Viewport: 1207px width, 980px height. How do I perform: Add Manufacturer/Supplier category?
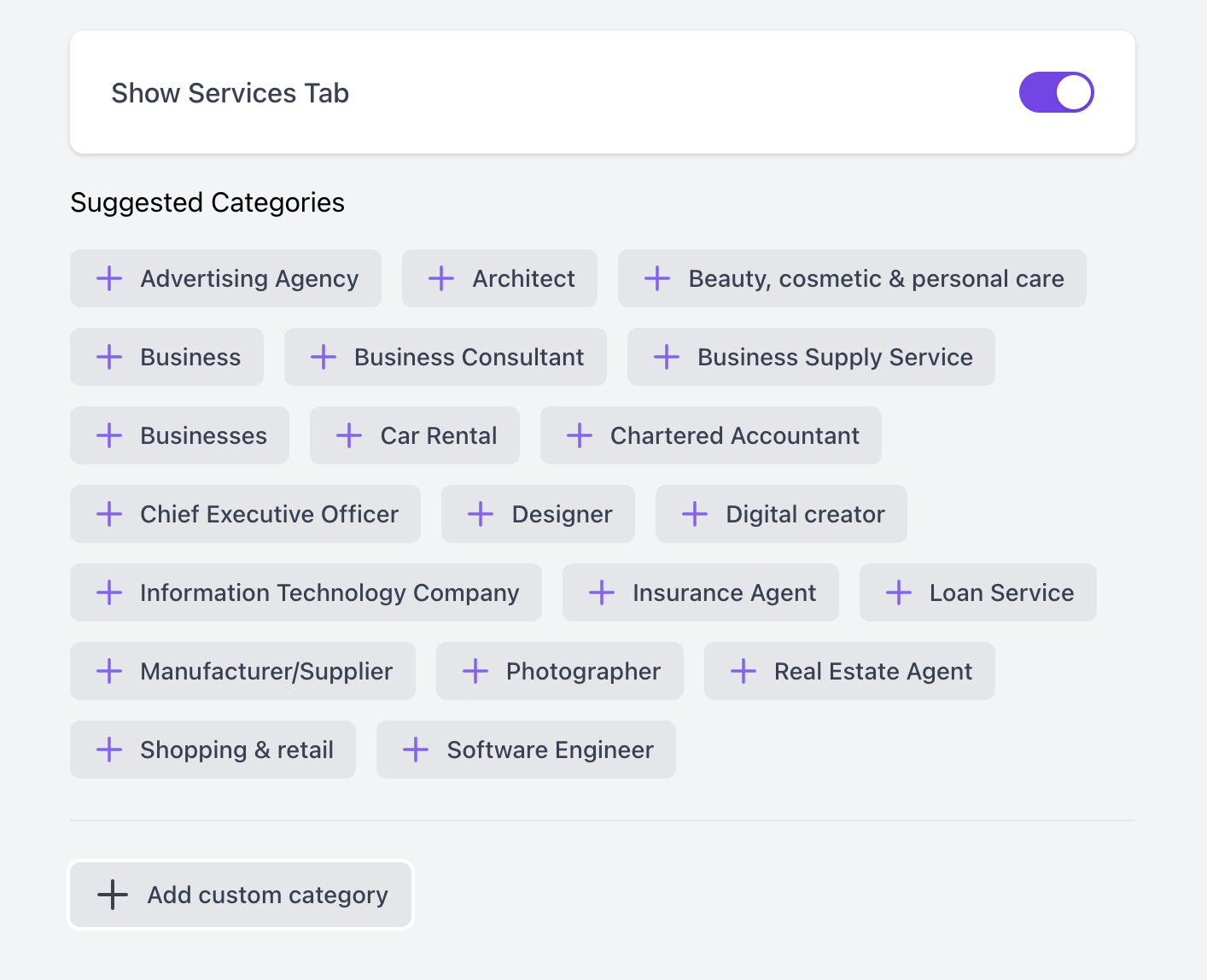click(x=242, y=671)
